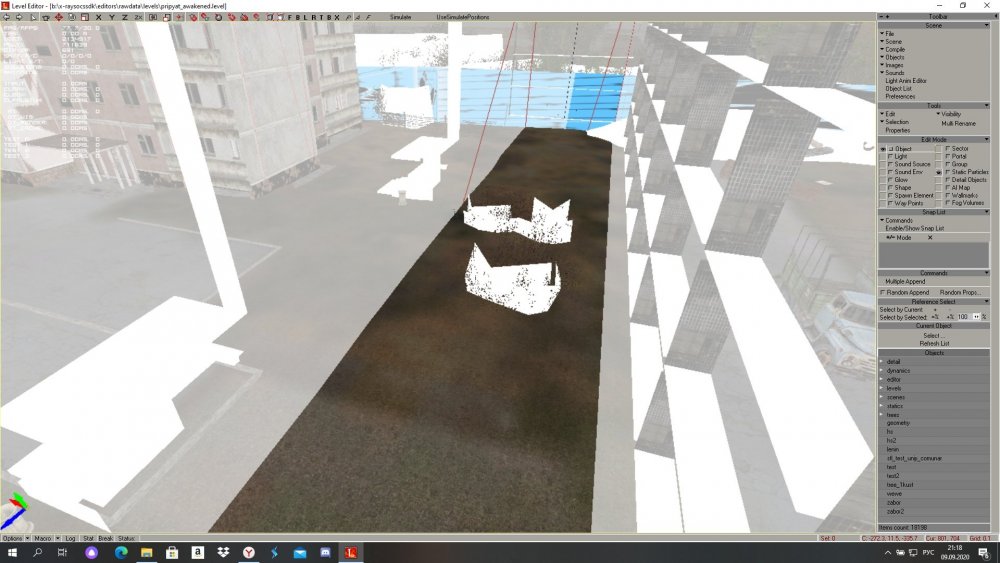Toggle the ZX plane constraint
The image size is (1000, 563).
pyautogui.click(x=138, y=17)
